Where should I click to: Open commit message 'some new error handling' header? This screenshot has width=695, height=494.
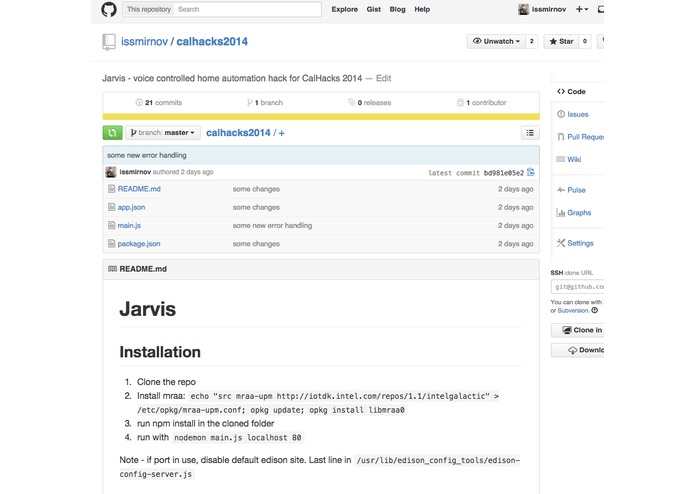coord(147,155)
